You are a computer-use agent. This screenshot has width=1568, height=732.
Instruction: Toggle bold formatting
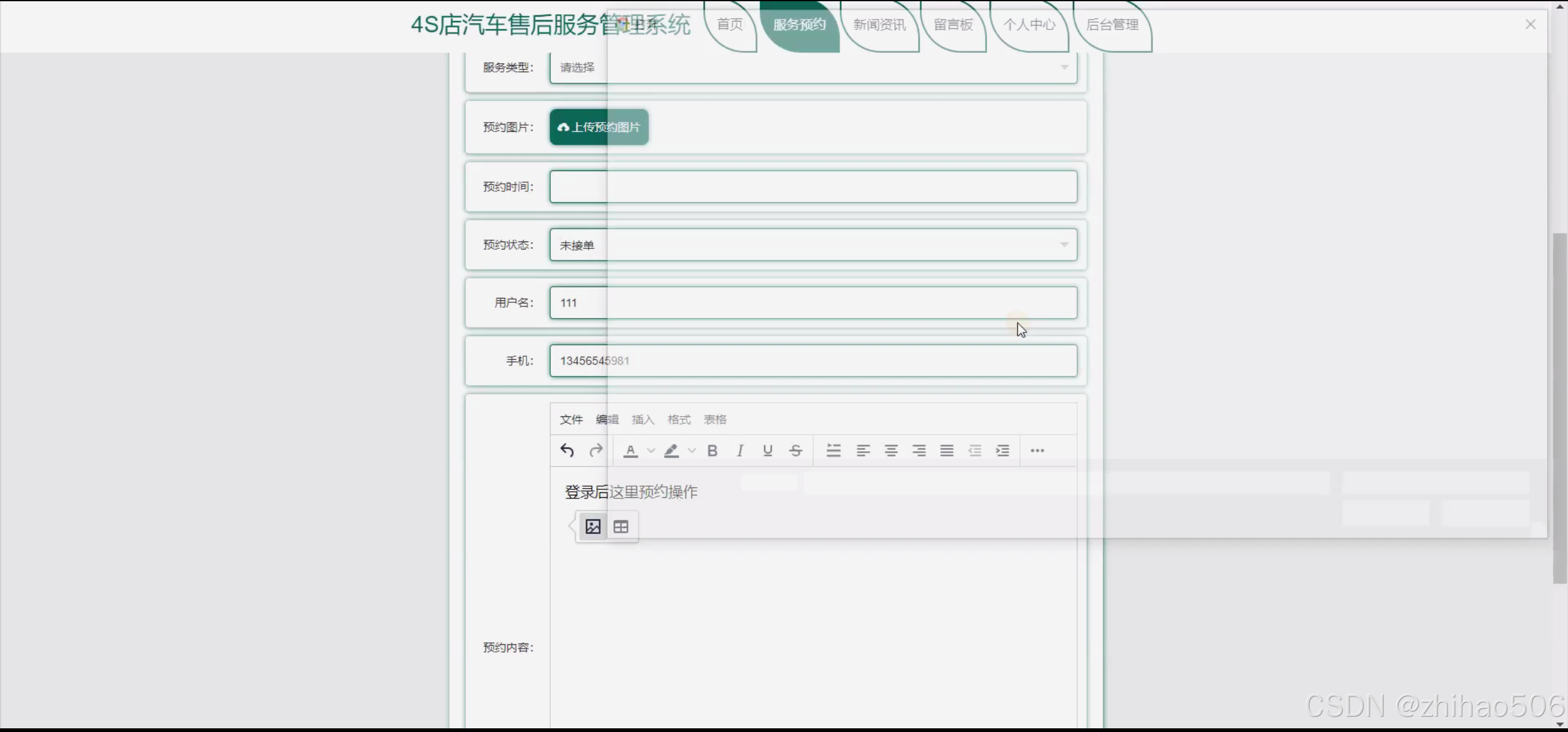[712, 450]
